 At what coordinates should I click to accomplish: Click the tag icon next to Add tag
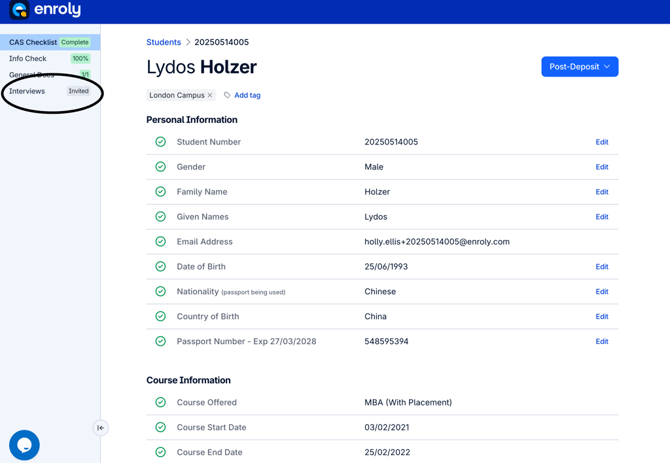click(x=227, y=95)
